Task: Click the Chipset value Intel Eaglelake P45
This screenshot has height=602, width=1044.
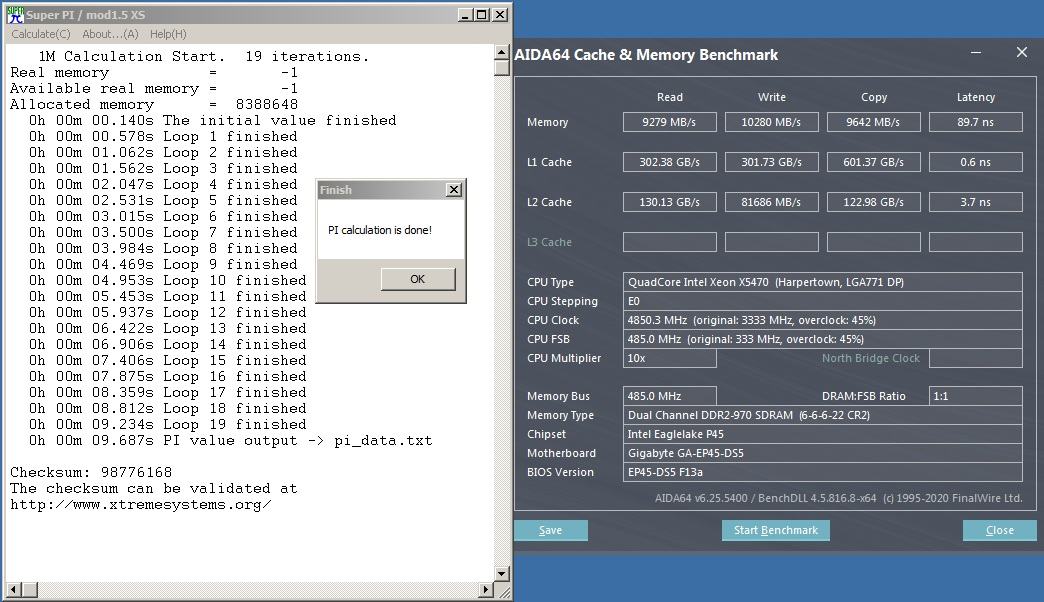Action: coord(823,434)
